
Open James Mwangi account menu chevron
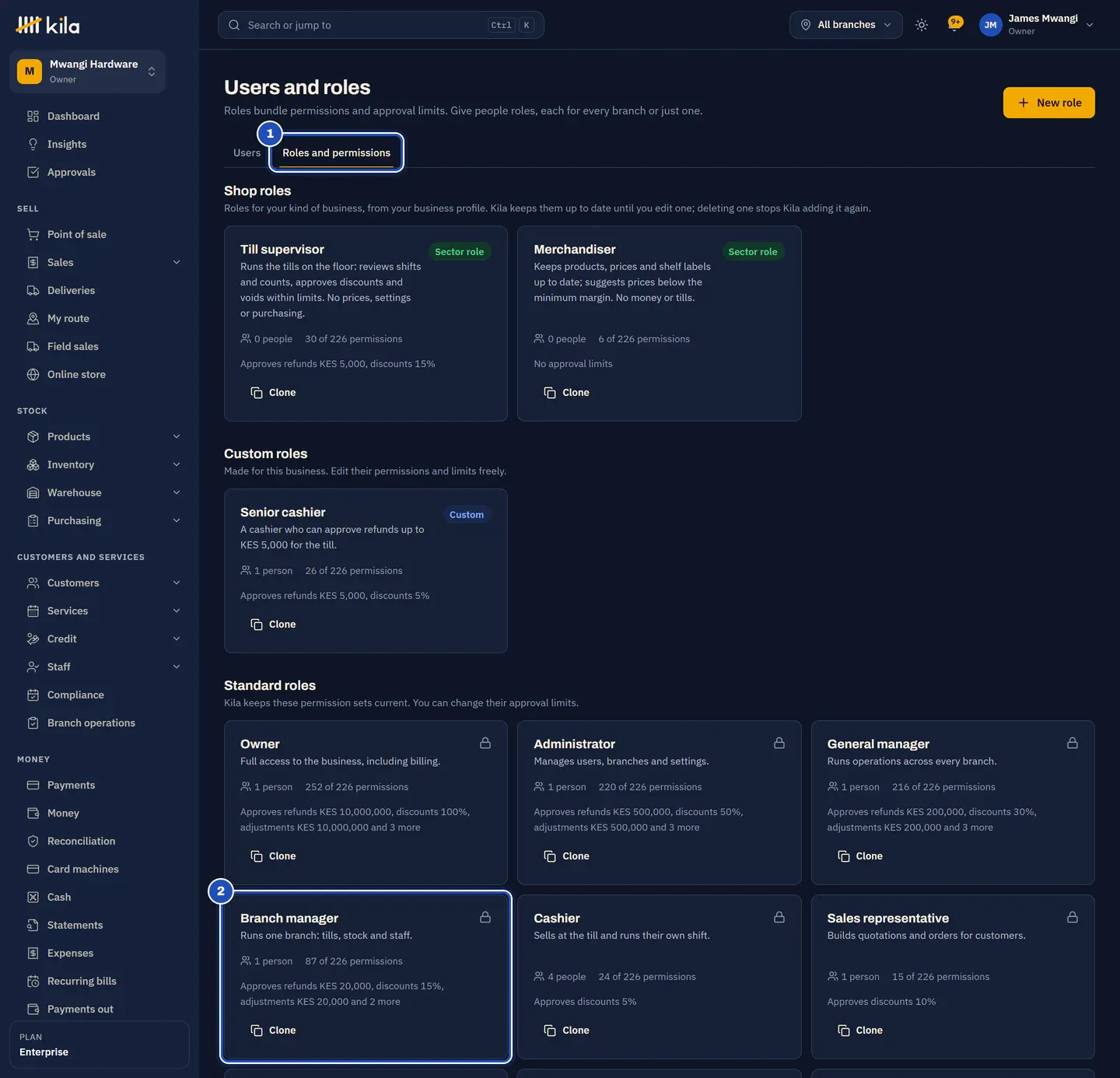[x=1090, y=25]
